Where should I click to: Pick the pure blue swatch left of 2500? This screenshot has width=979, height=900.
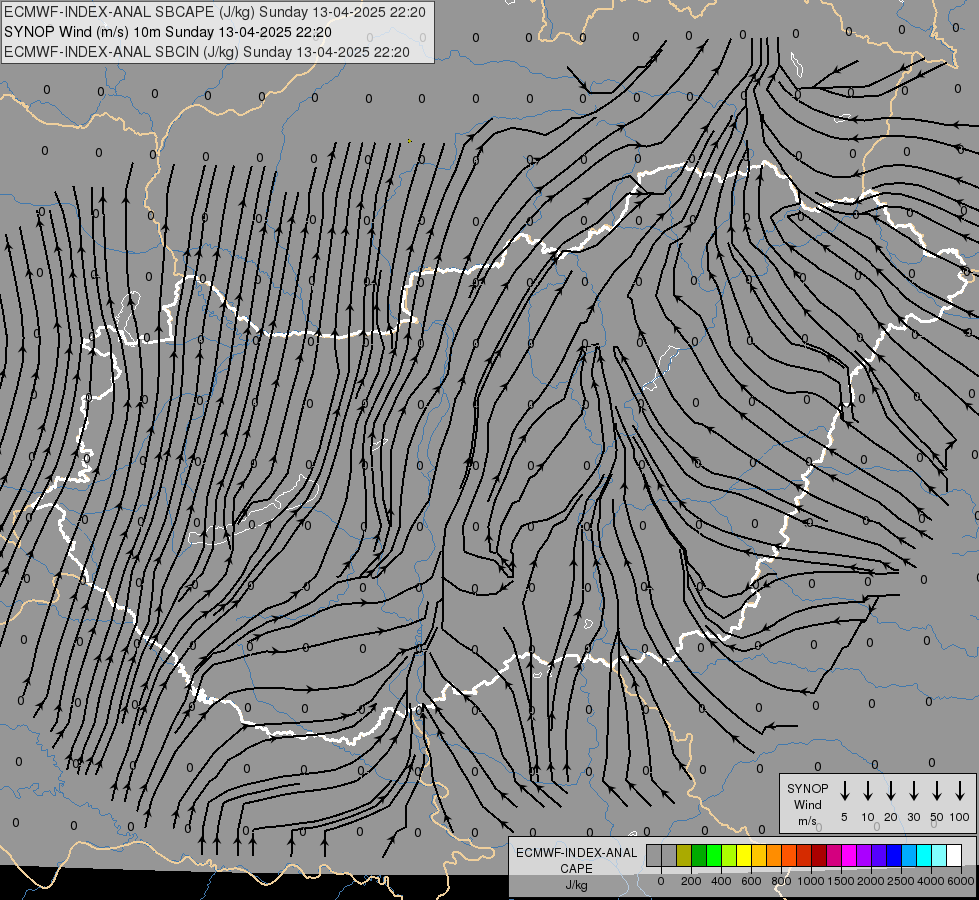[x=894, y=855]
